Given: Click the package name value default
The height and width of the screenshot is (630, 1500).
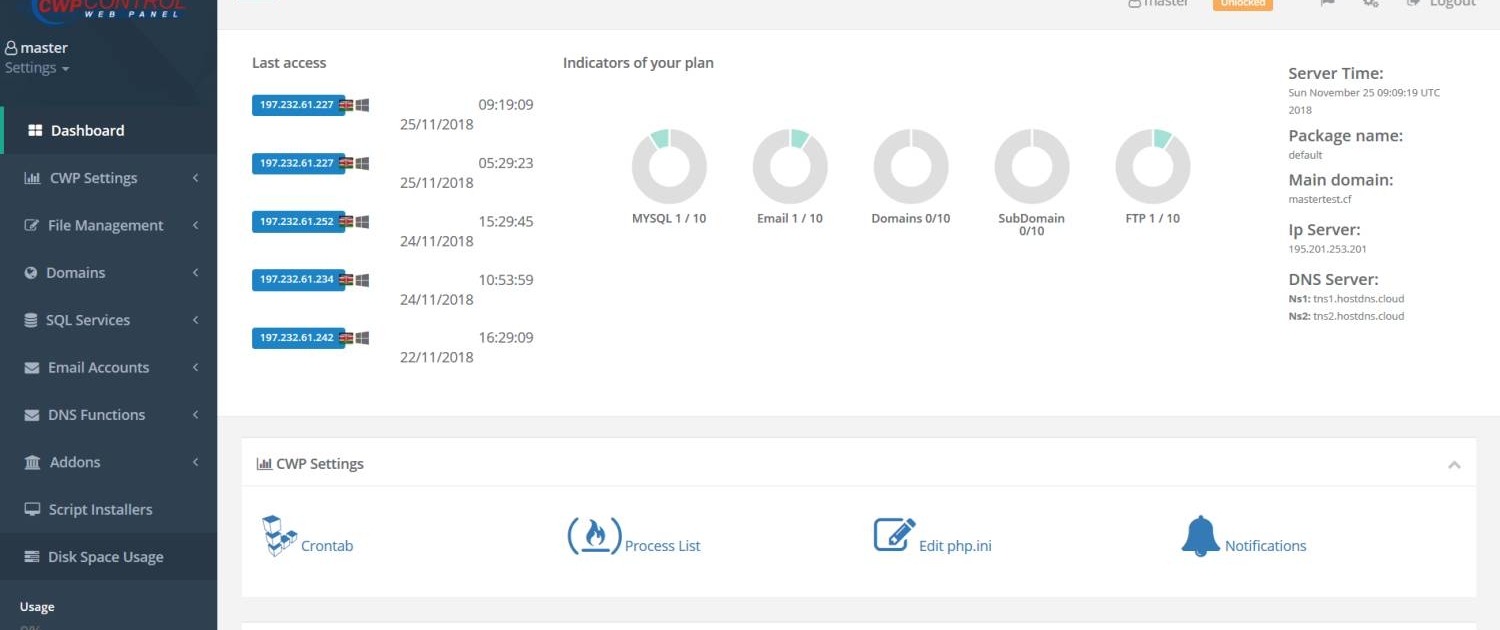Looking at the screenshot, I should (x=1305, y=155).
